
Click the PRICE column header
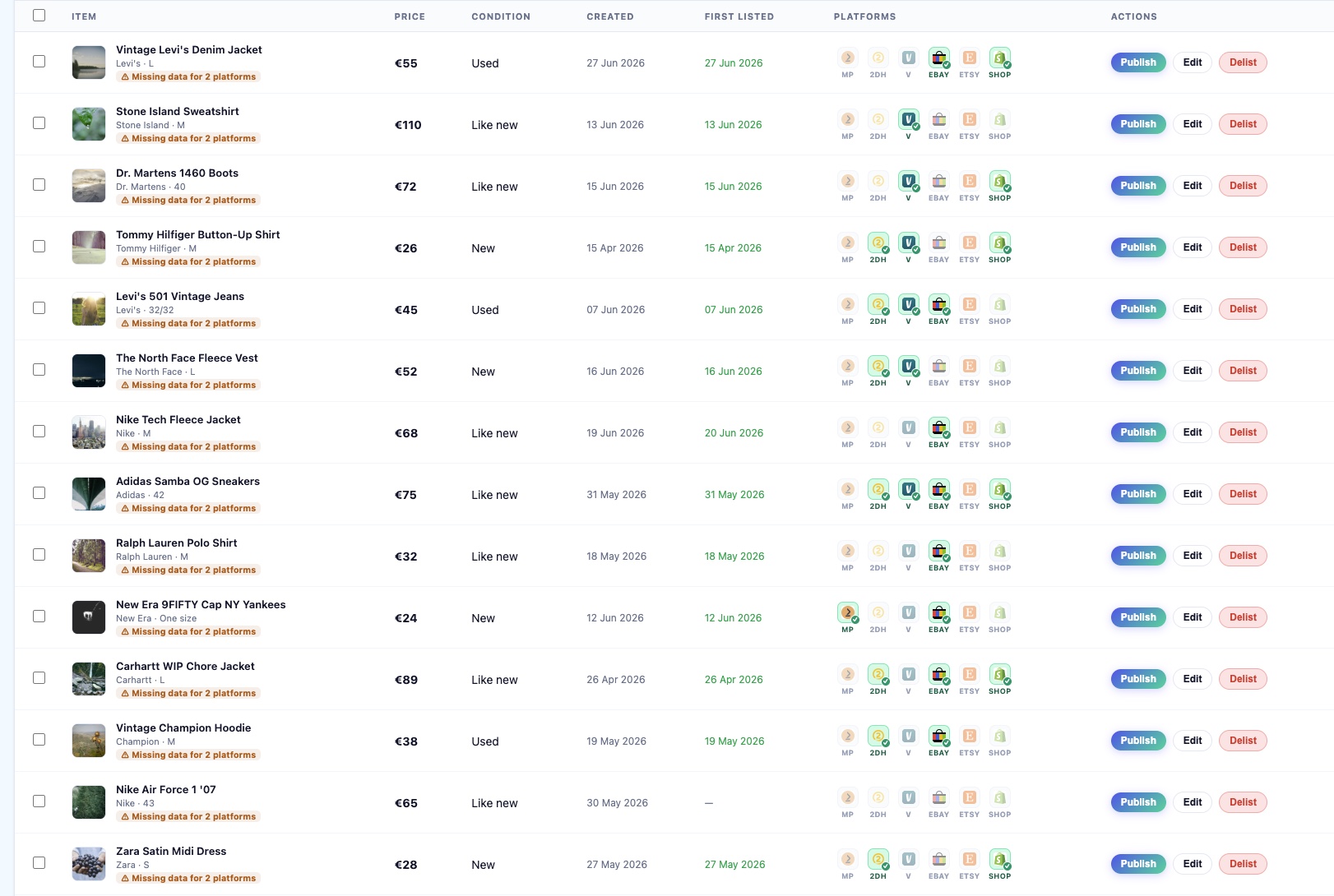410,16
